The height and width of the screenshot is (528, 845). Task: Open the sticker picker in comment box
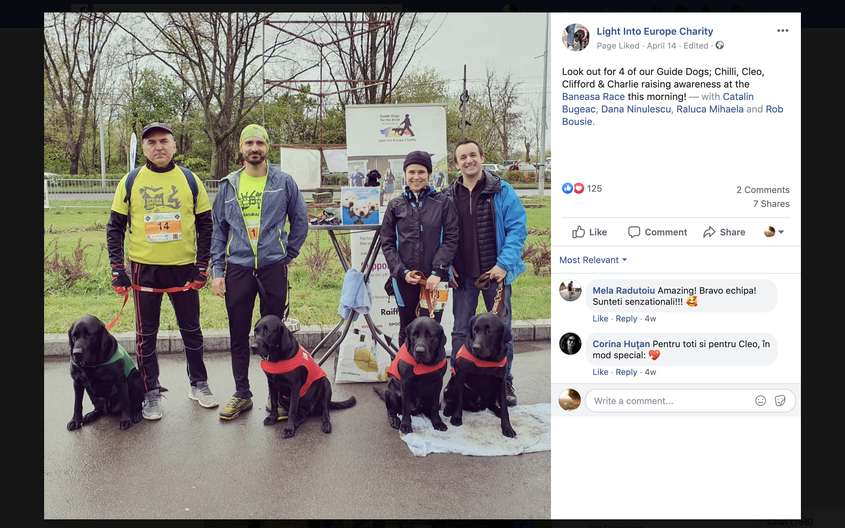point(780,400)
